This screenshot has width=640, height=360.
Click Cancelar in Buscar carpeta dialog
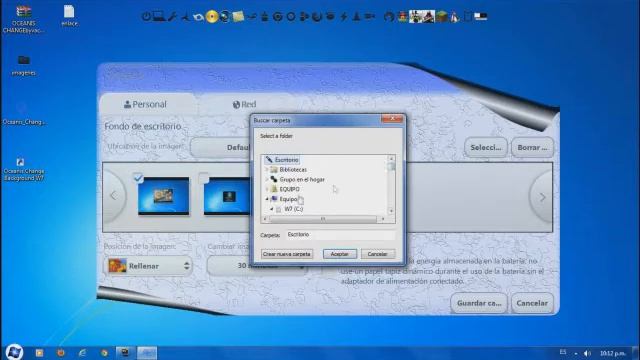point(378,254)
